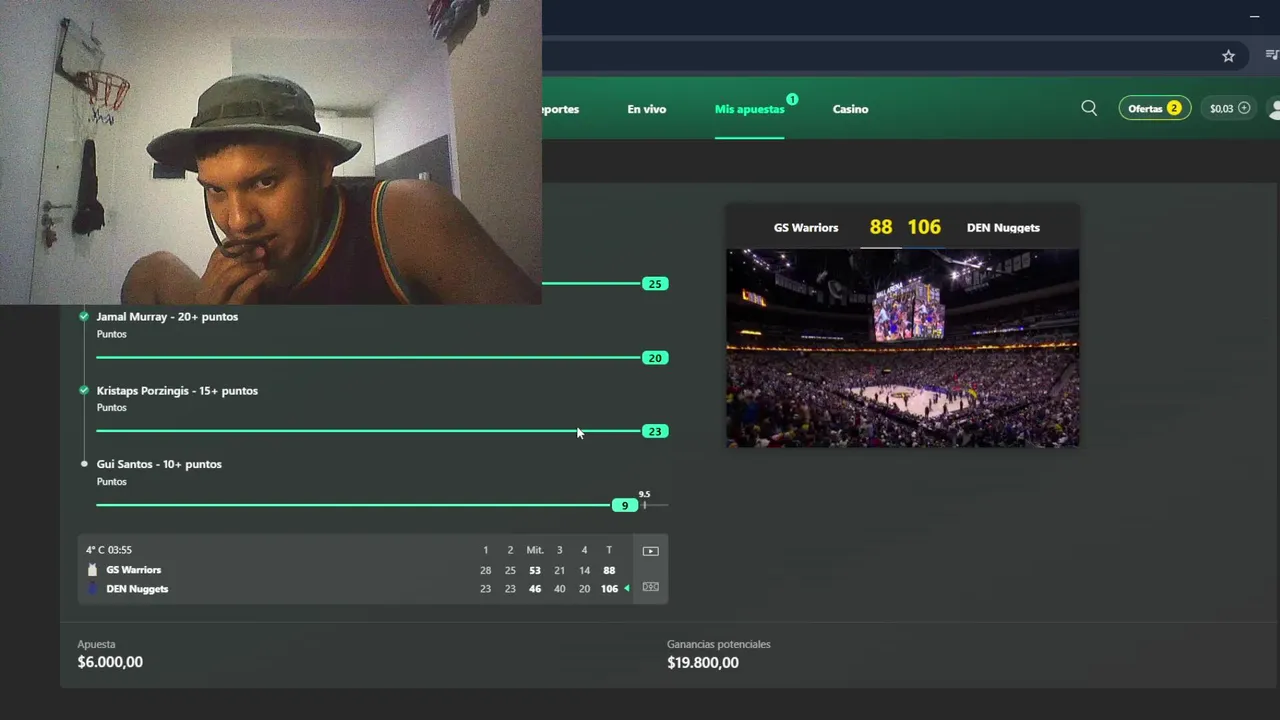Viewport: 1280px width, 720px height.
Task: Click the progress value badge showing 25
Action: (x=655, y=284)
